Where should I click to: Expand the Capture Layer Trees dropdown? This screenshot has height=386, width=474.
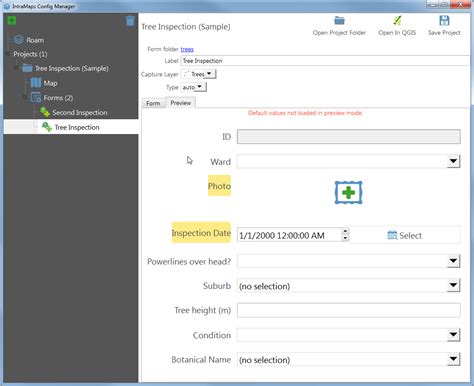click(x=209, y=74)
